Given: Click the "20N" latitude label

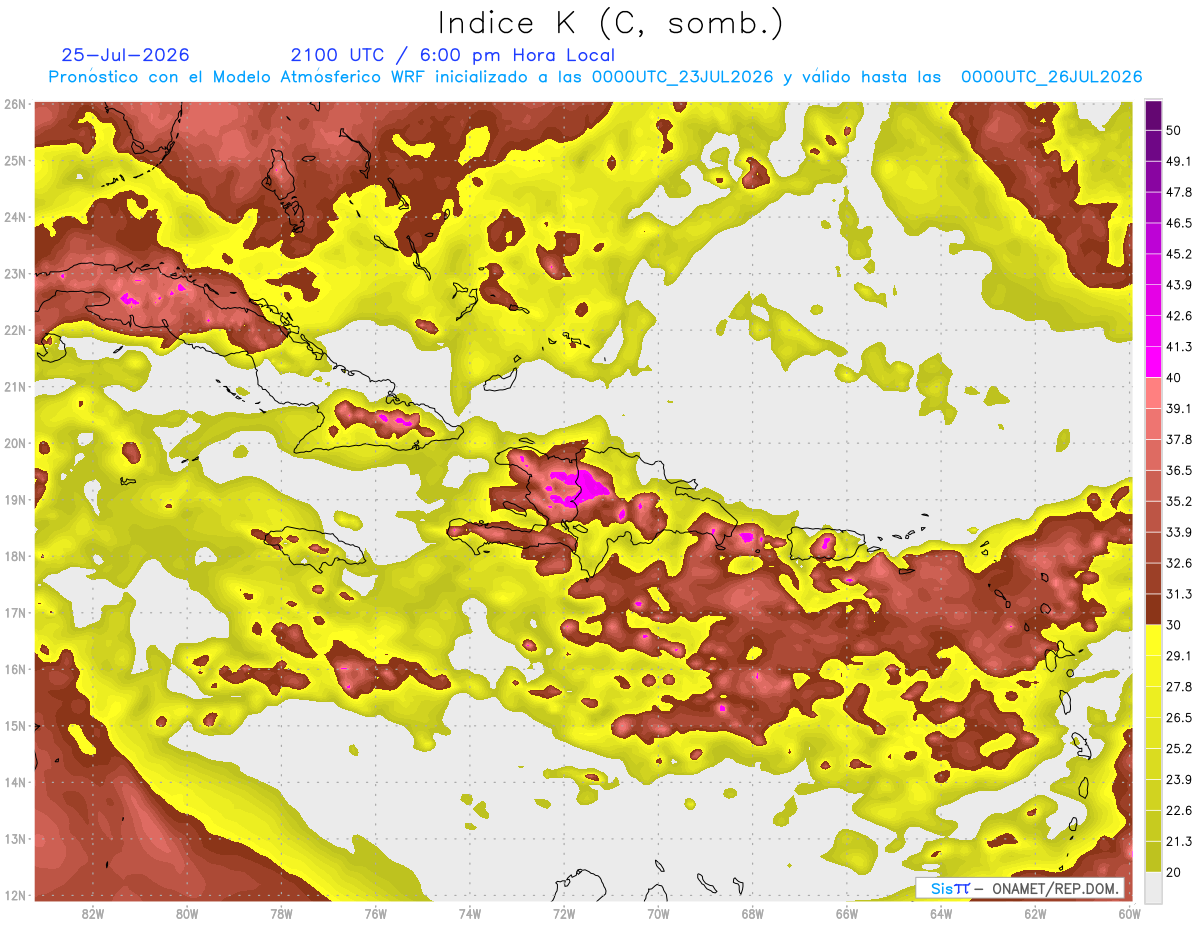Looking at the screenshot, I should click(14, 443).
